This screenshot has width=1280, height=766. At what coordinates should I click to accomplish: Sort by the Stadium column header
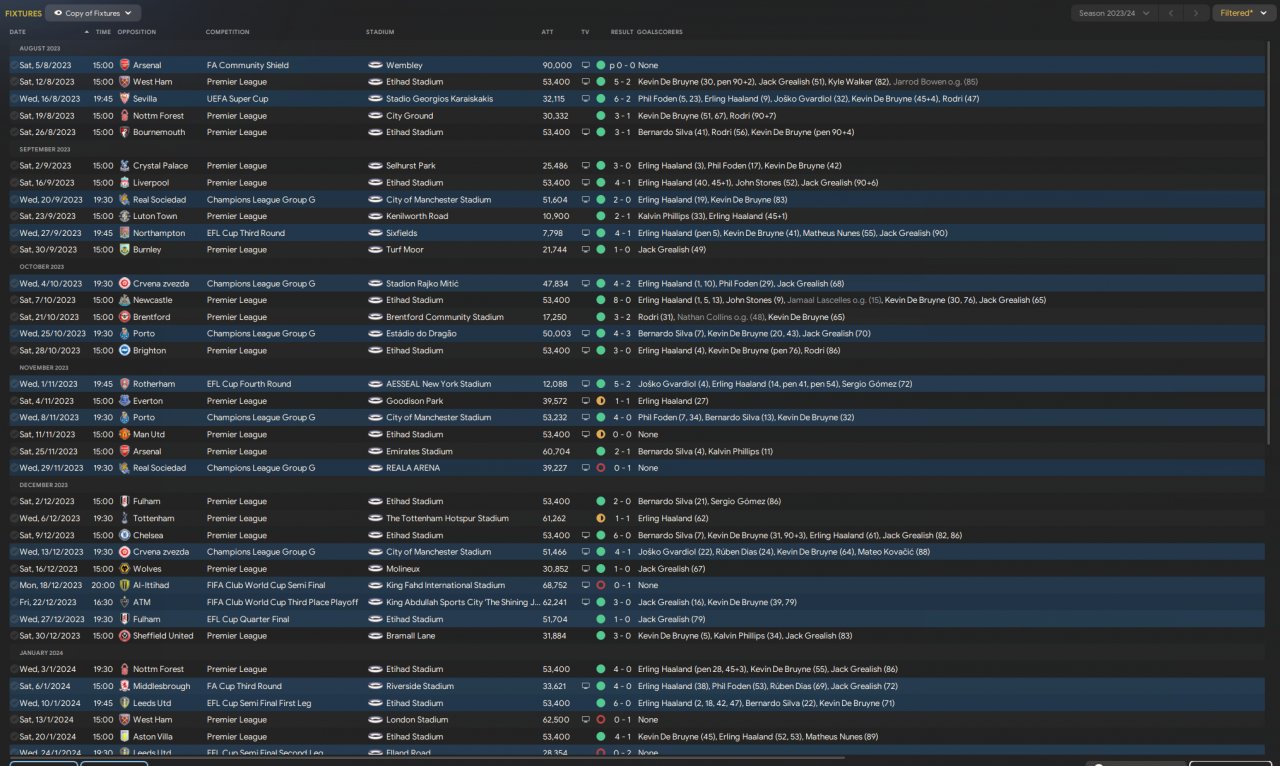coord(380,32)
